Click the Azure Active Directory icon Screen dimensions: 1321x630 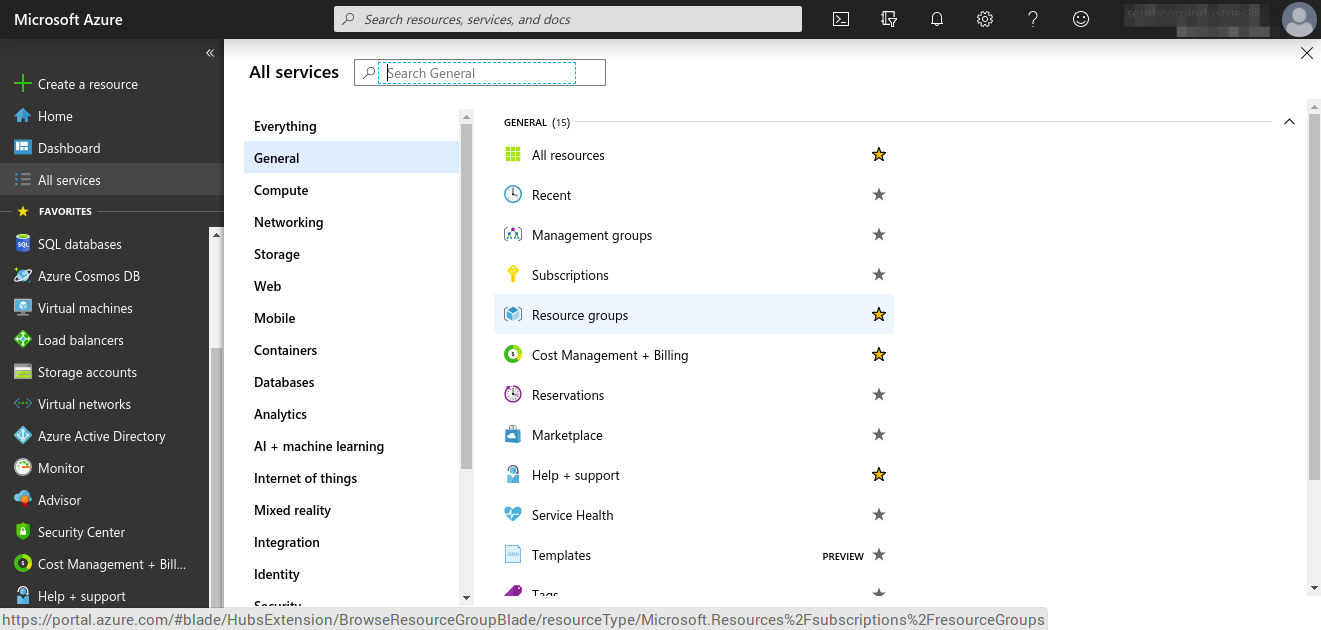point(22,436)
